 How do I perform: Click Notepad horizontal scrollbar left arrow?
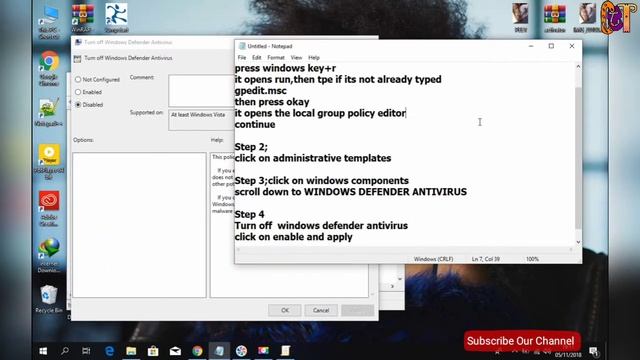tap(238, 249)
